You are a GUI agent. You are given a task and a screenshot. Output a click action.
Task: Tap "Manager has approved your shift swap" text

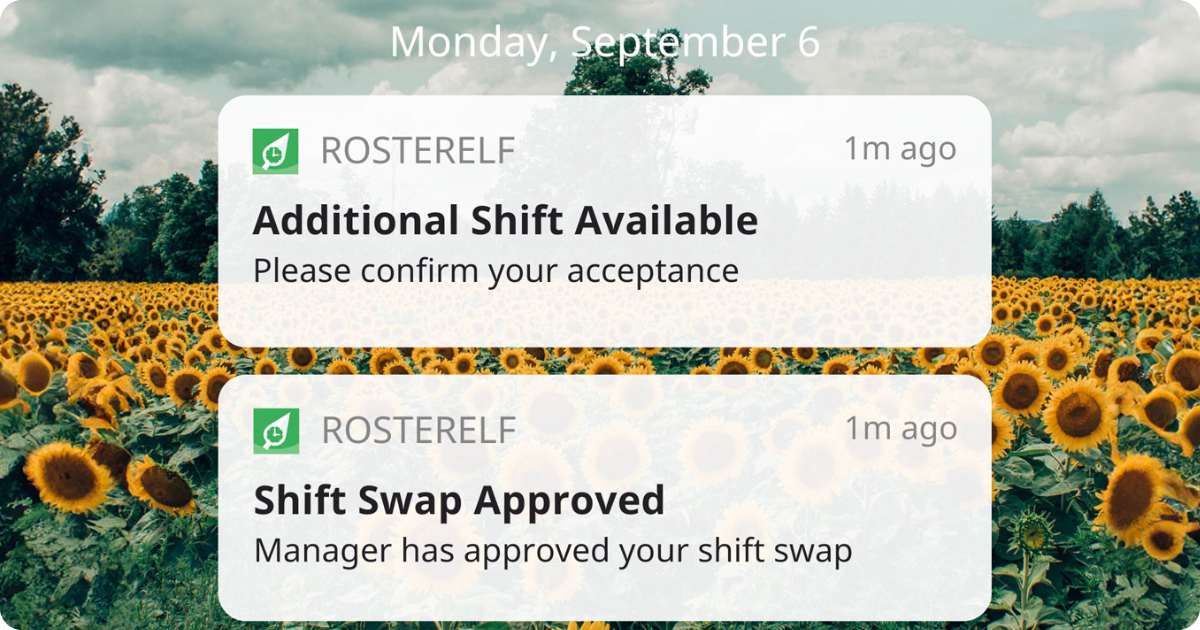coord(553,551)
